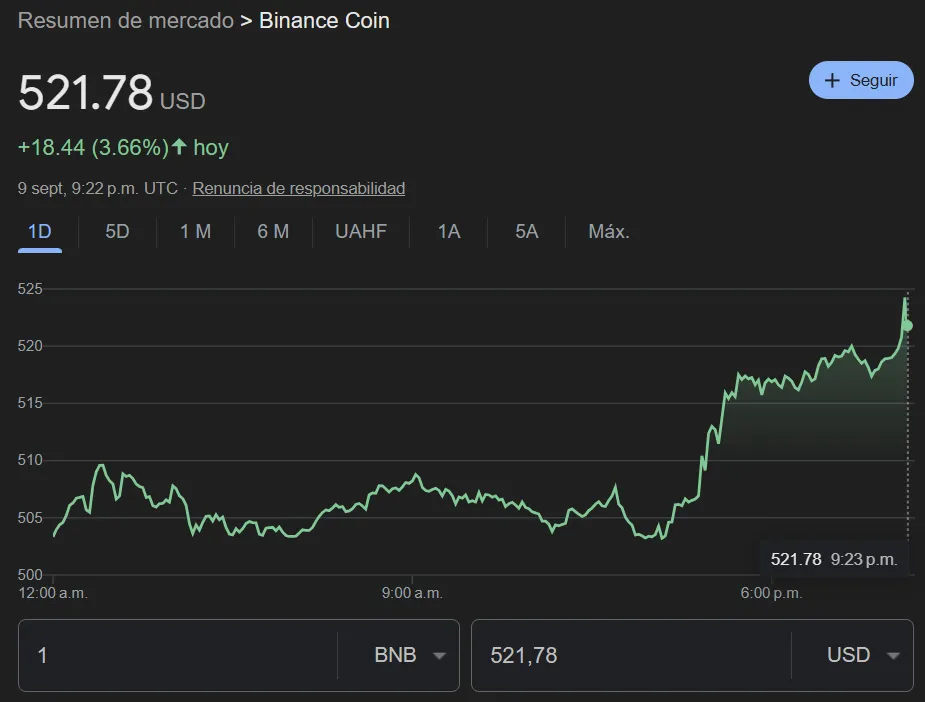Click the green chart endpoint marker
Viewport: 925px width, 702px height.
pos(907,326)
